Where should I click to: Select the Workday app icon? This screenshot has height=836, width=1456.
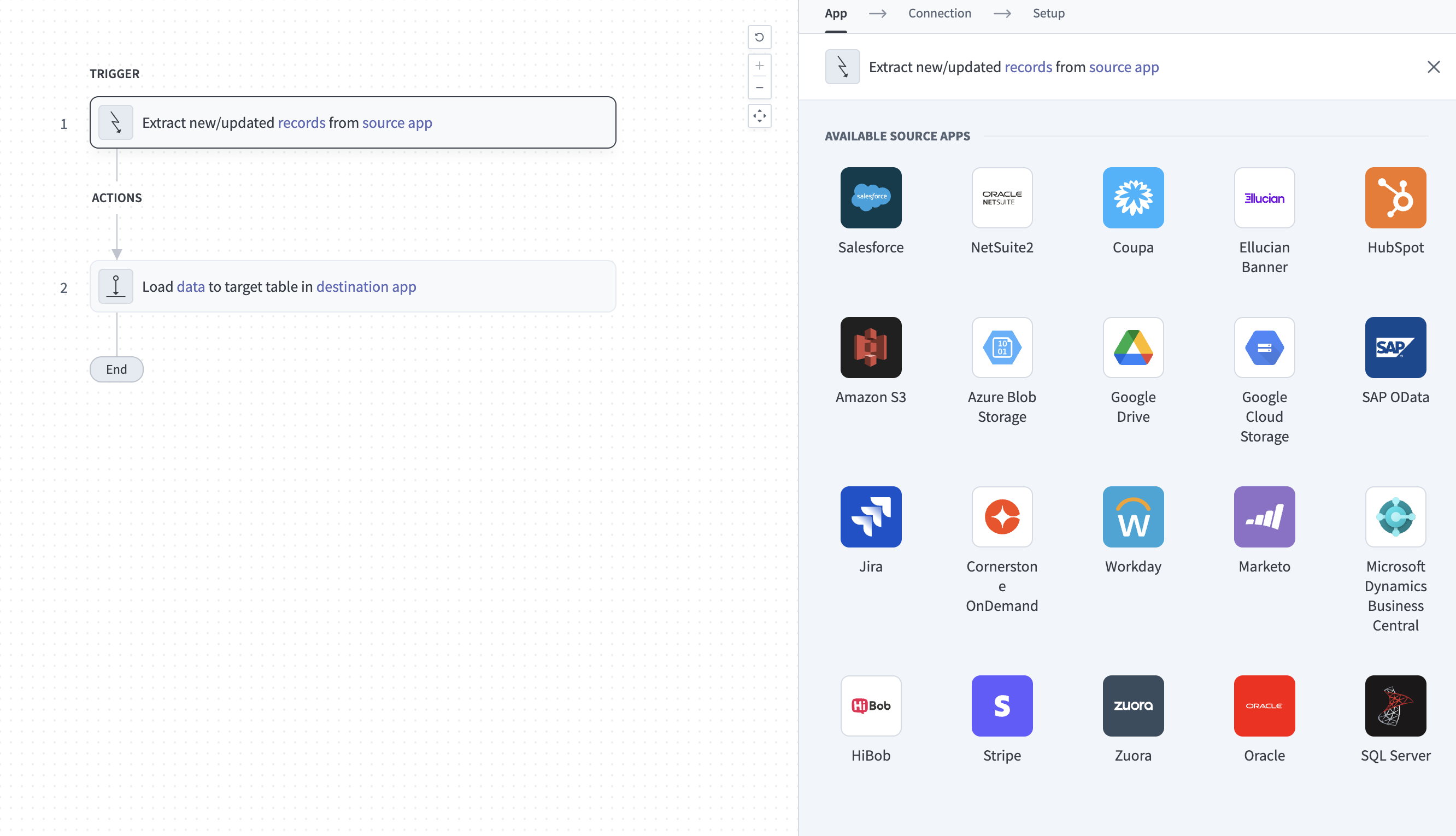(x=1133, y=517)
